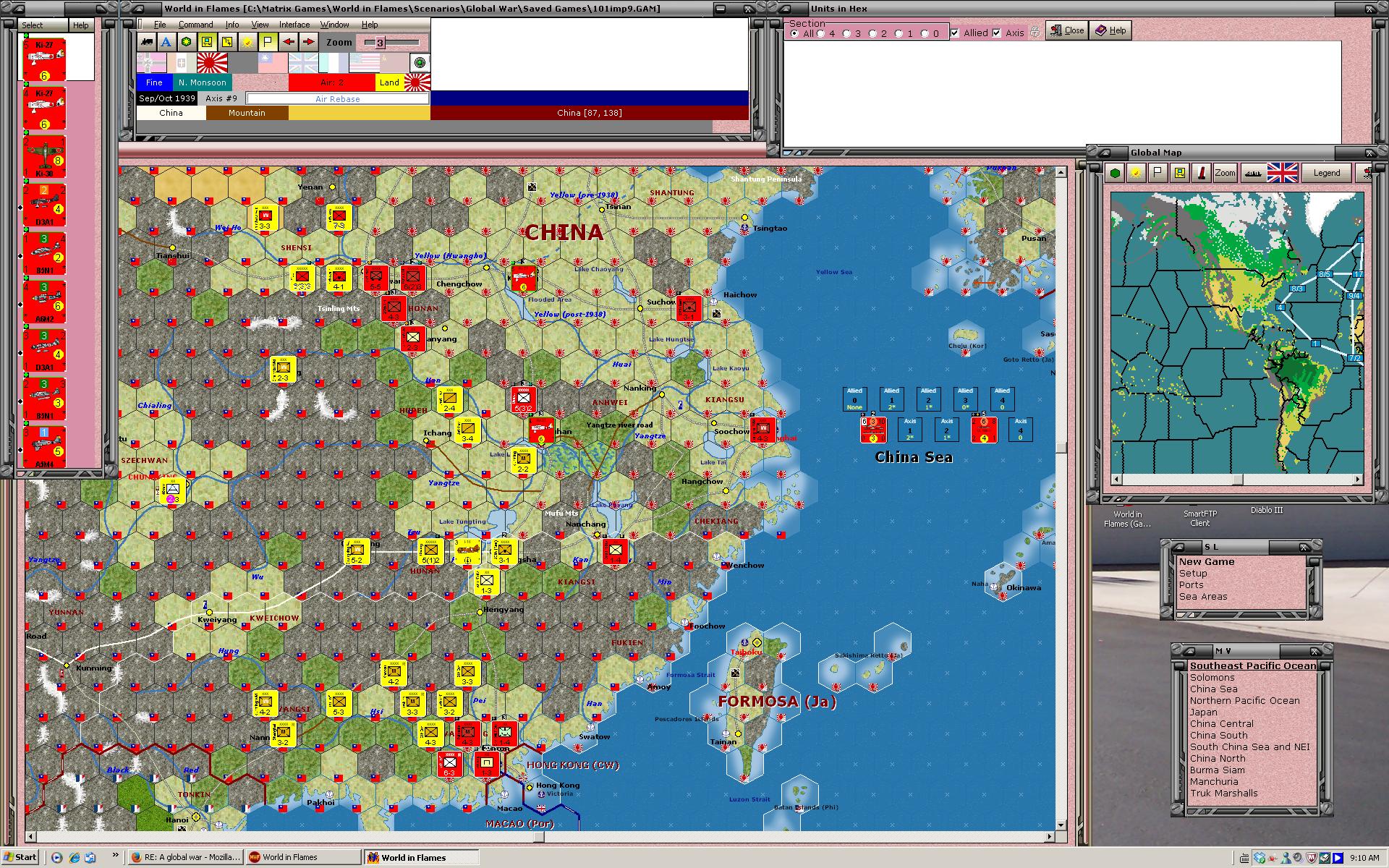The width and height of the screenshot is (1389, 868).
Task: Select the Ki-30 bomber unit counter
Action: point(44,157)
